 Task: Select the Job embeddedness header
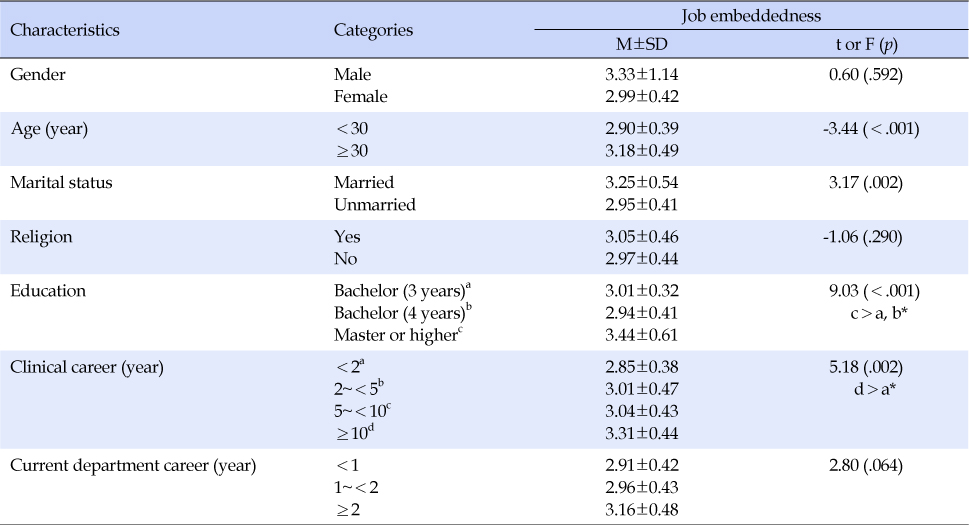(x=751, y=15)
